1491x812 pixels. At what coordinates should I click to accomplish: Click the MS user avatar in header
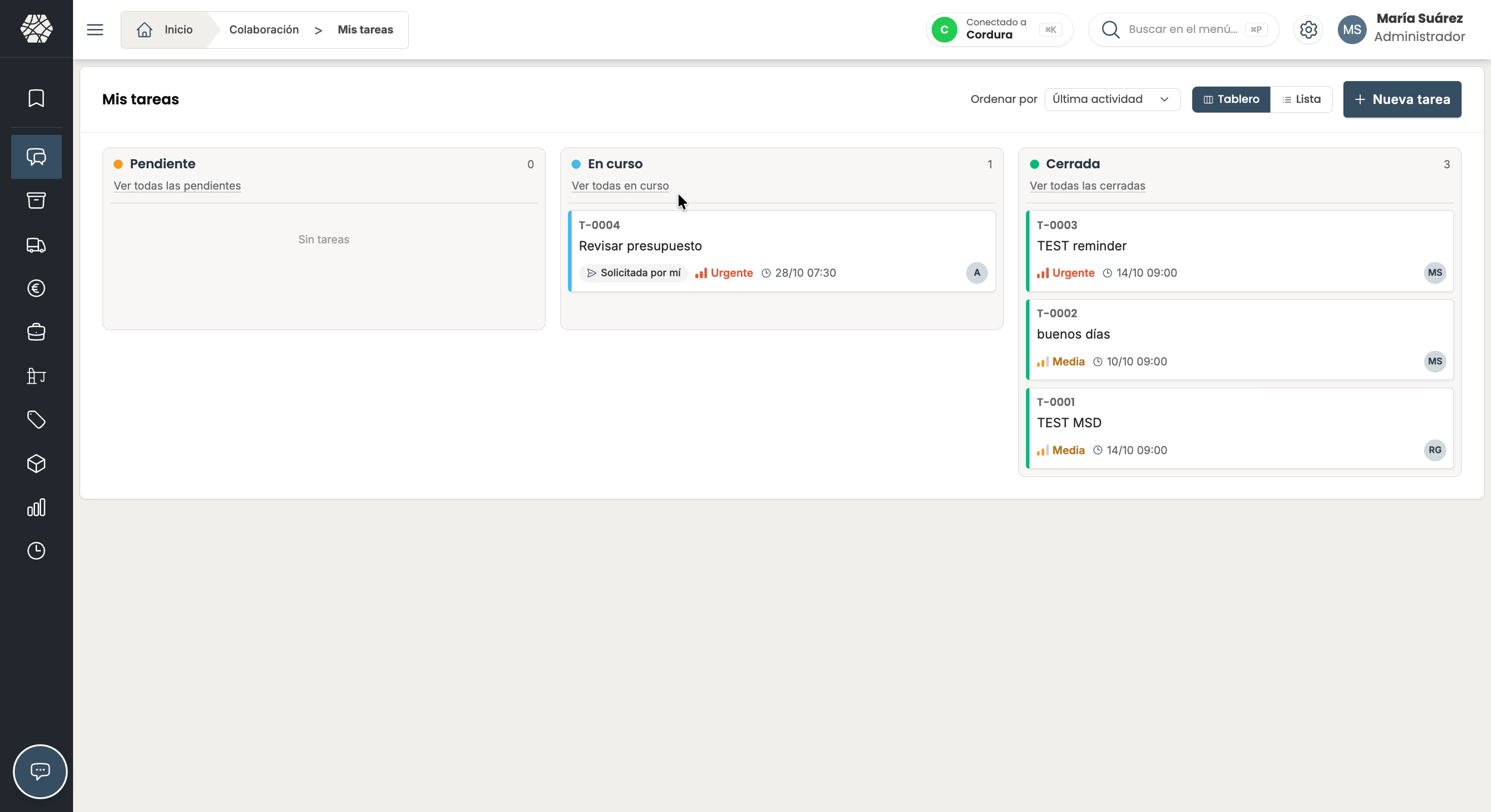pyautogui.click(x=1352, y=29)
